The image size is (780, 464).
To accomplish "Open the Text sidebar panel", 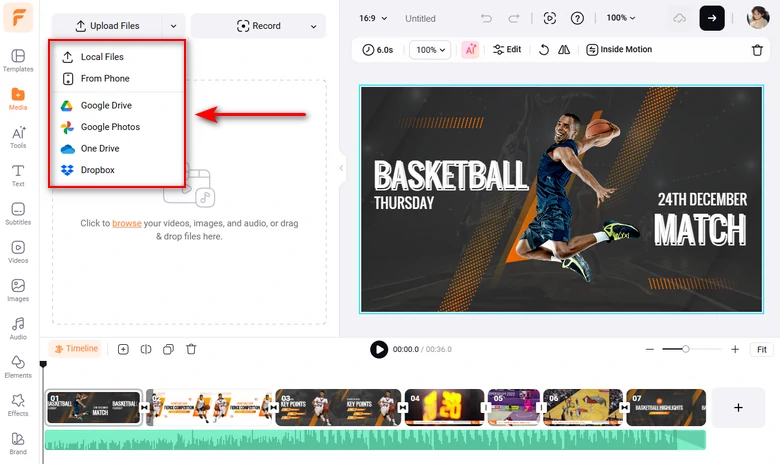I will coord(18,175).
